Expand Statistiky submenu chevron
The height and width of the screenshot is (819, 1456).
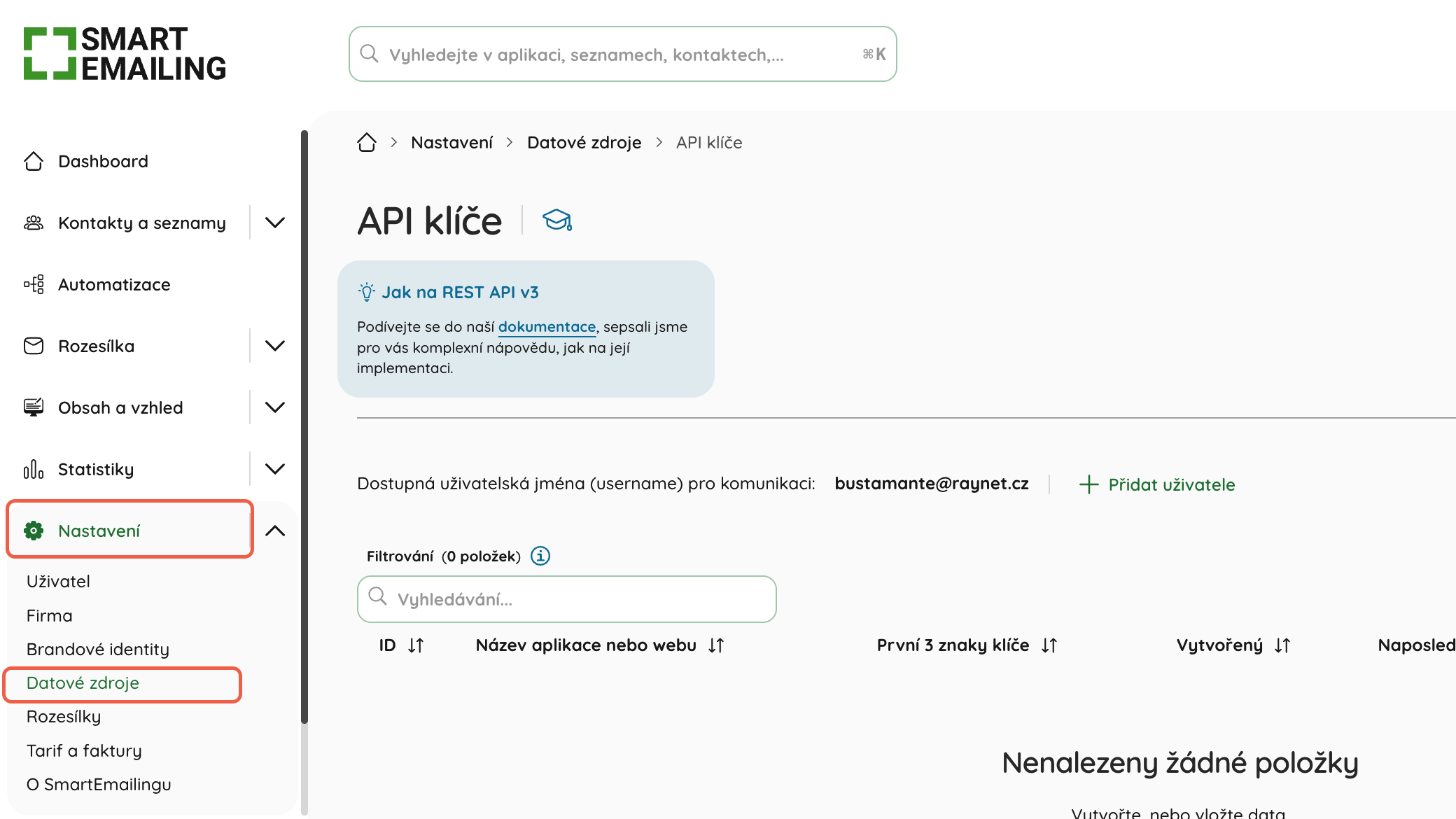pos(275,470)
